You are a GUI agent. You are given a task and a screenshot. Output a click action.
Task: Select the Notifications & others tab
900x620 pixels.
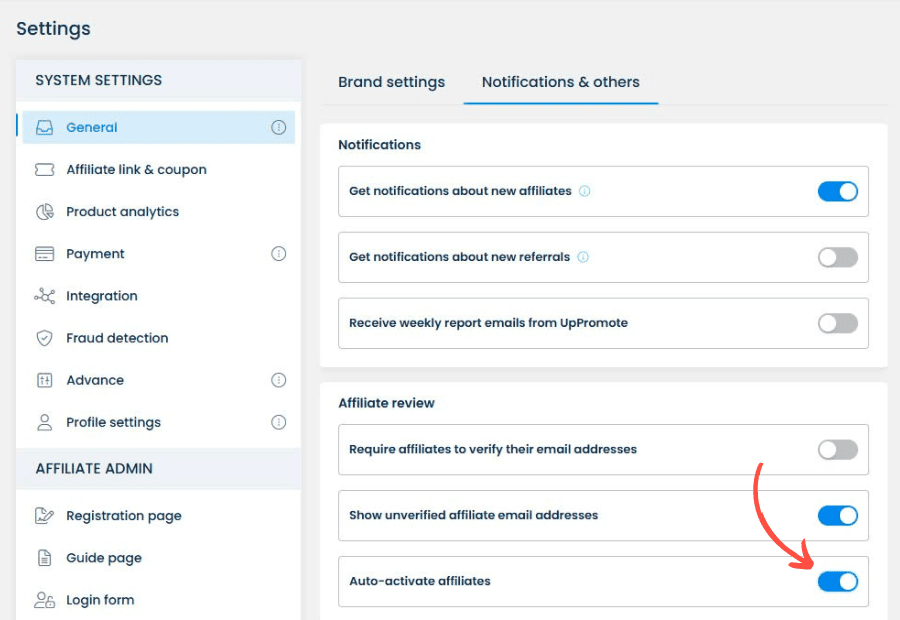(560, 82)
